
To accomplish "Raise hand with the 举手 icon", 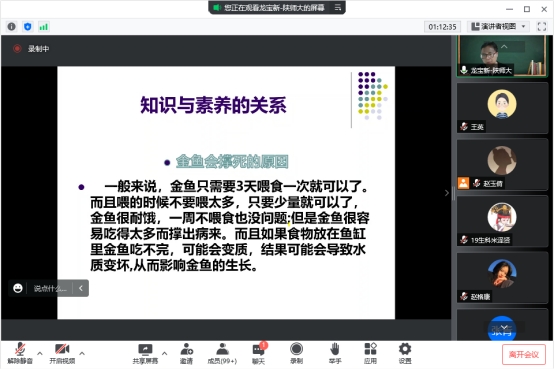I will pos(335,353).
